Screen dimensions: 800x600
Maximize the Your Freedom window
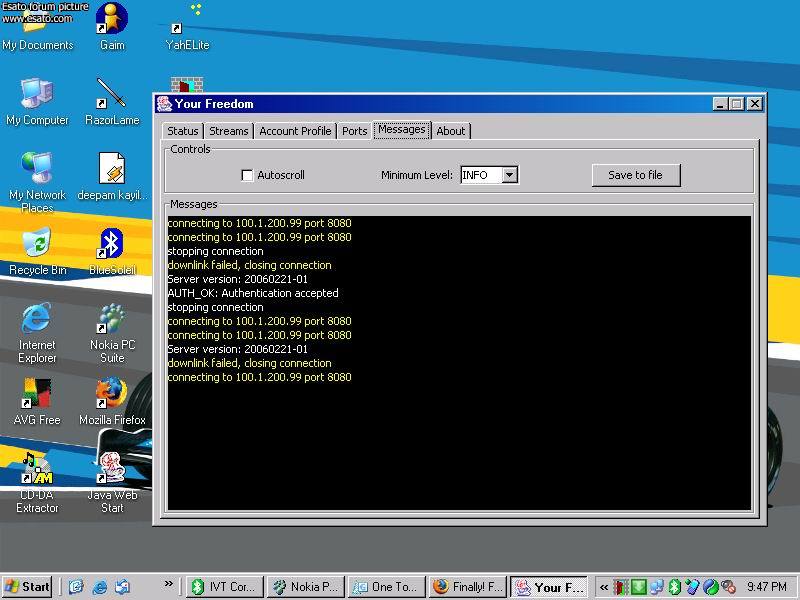737,104
